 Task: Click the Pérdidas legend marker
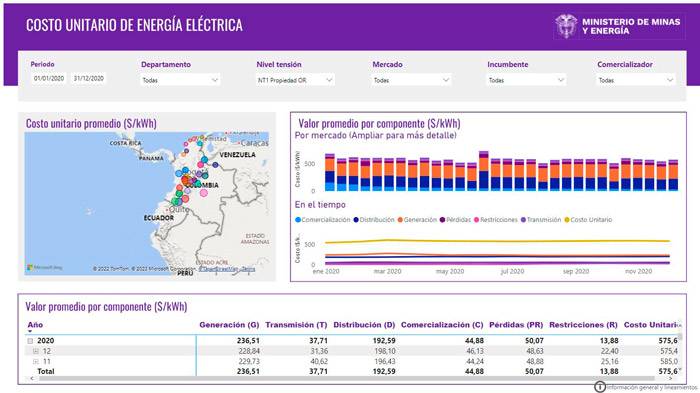click(442, 220)
